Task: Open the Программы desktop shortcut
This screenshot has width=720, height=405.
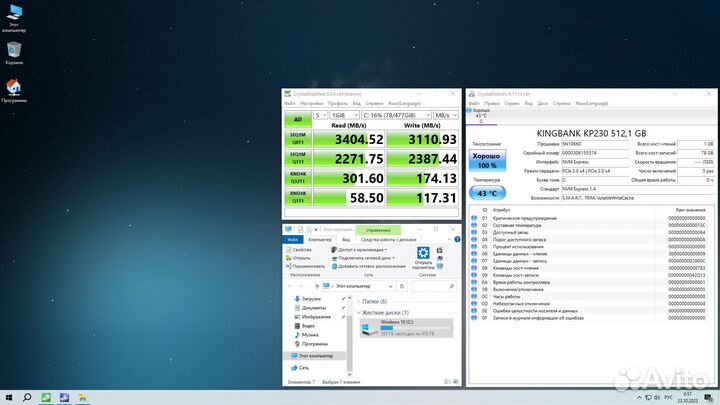Action: click(14, 90)
